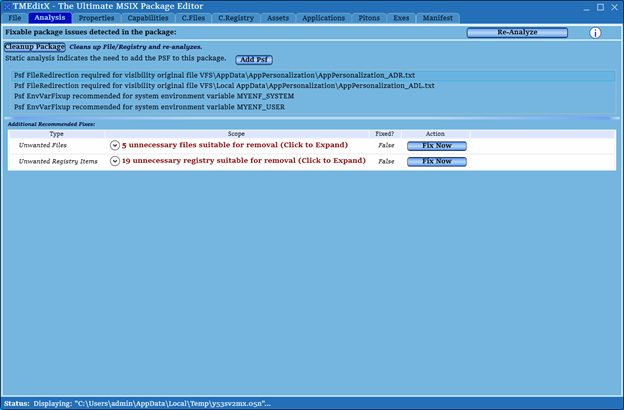The width and height of the screenshot is (624, 410).
Task: Click '5 unnecessary files suitable for removal' text
Action: coord(235,145)
